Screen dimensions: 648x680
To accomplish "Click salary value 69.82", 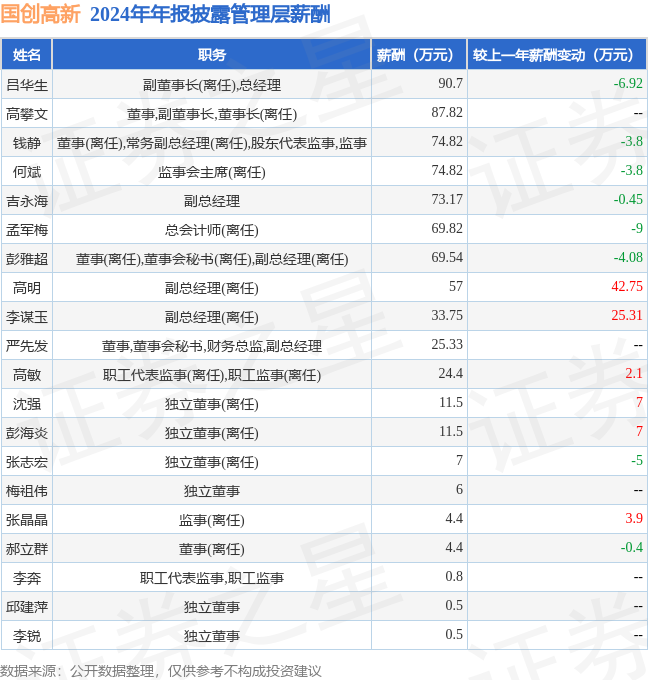I will (447, 229).
